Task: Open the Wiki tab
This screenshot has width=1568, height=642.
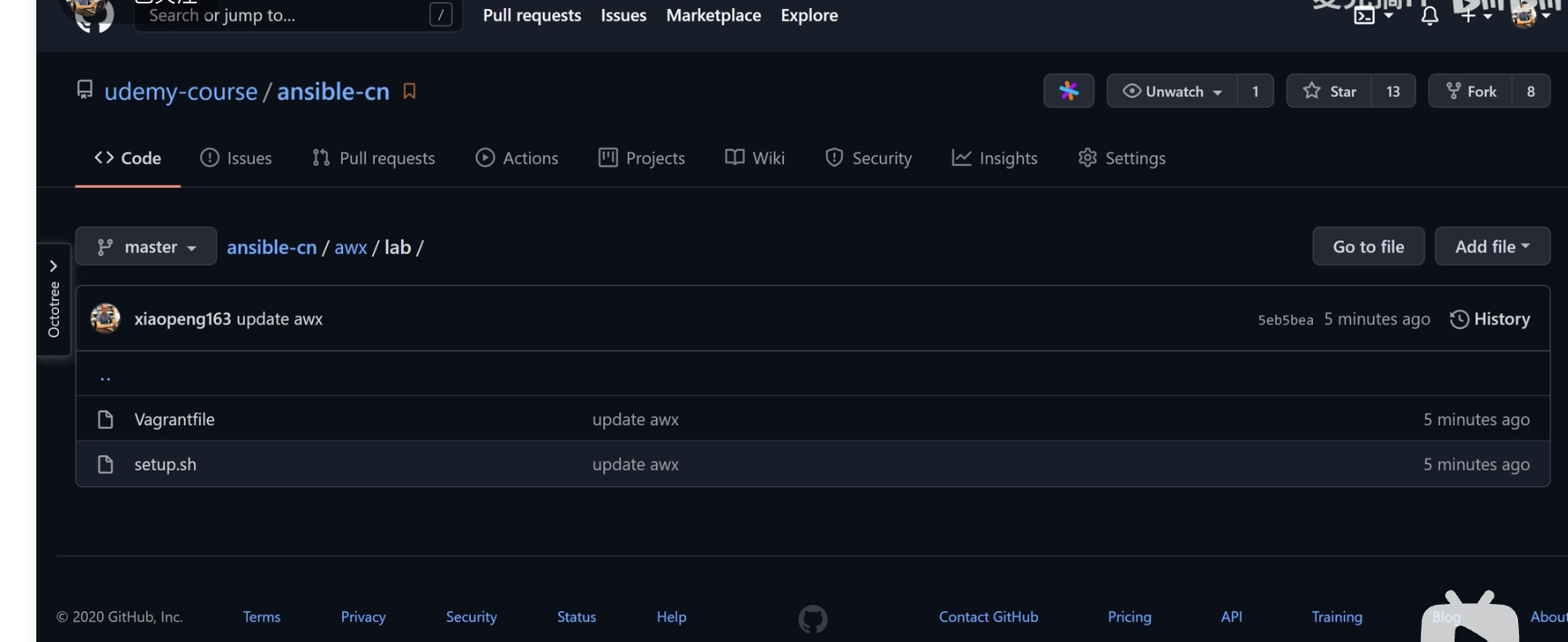Action: pyautogui.click(x=755, y=158)
